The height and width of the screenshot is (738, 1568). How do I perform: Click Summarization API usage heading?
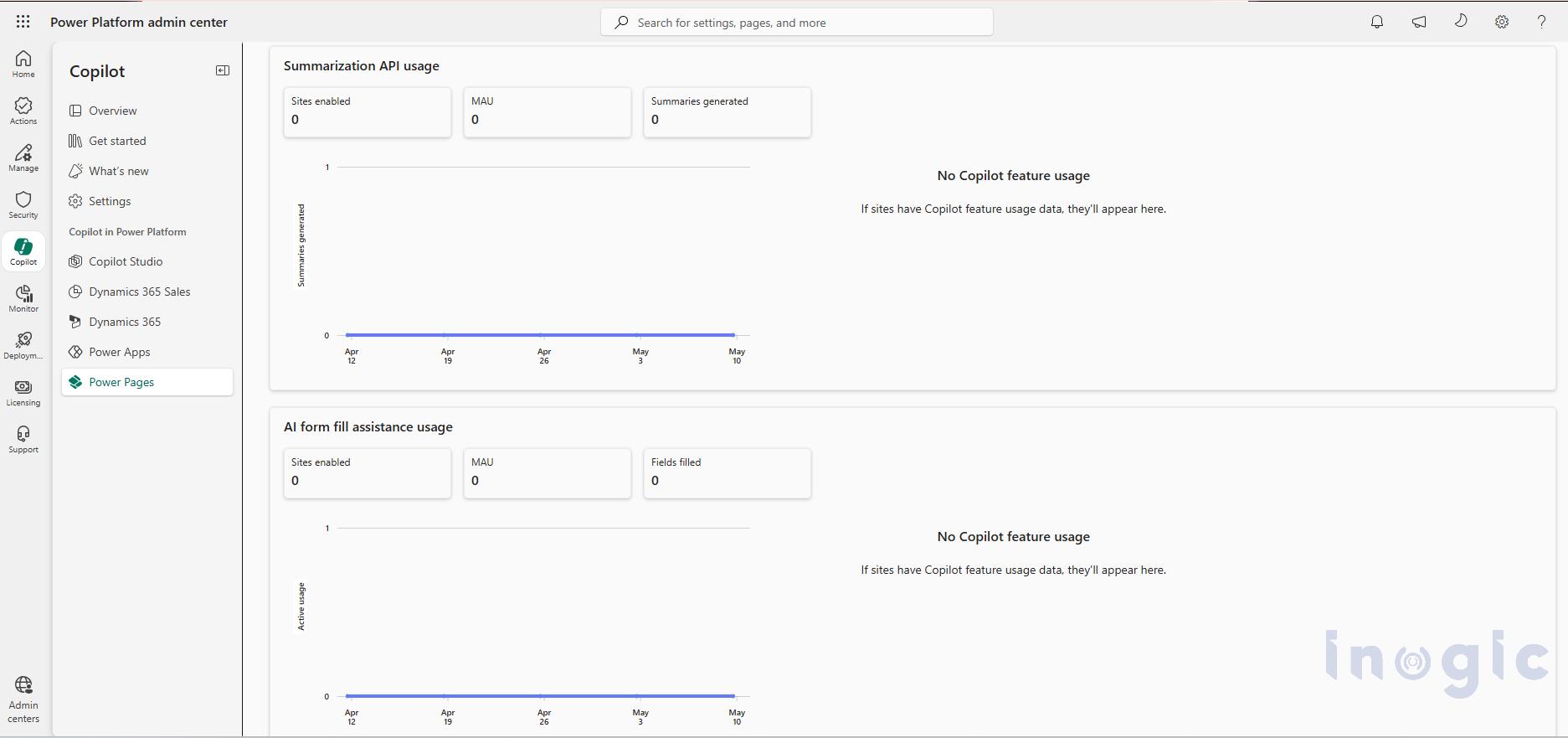362,66
